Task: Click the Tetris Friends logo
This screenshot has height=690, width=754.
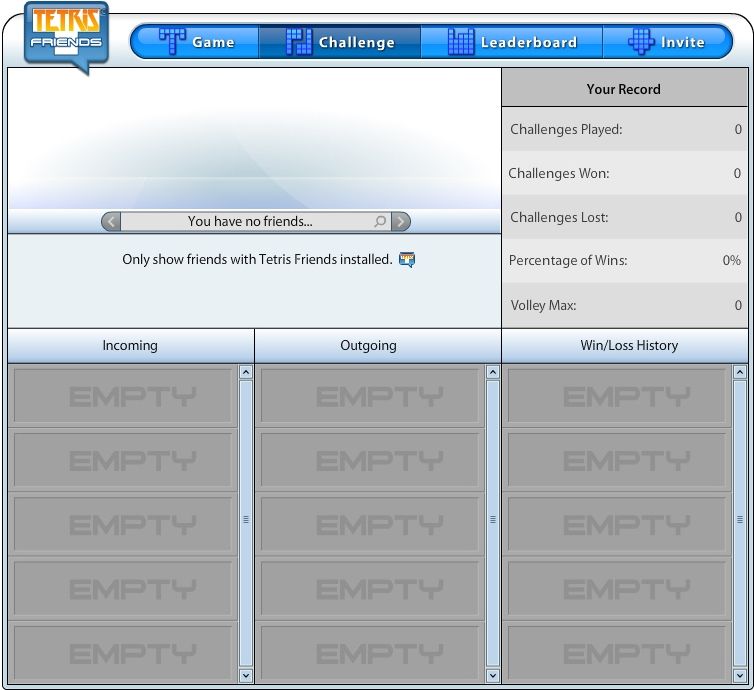Action: pos(66,36)
